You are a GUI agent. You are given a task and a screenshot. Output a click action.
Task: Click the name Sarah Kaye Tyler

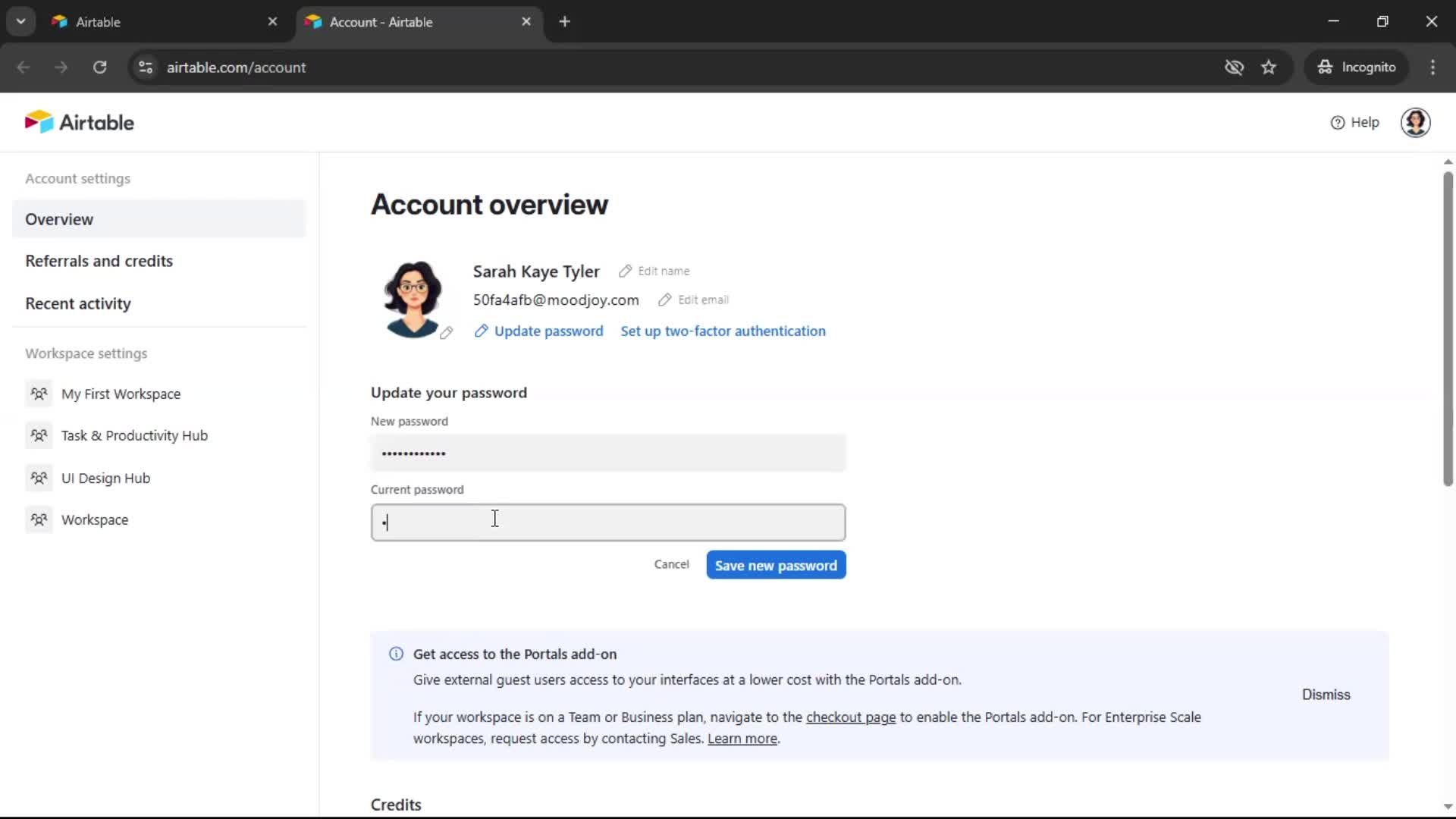536,271
